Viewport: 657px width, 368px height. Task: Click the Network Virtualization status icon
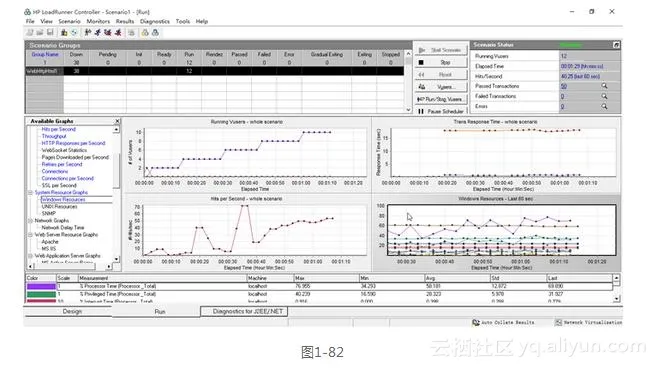coord(559,322)
